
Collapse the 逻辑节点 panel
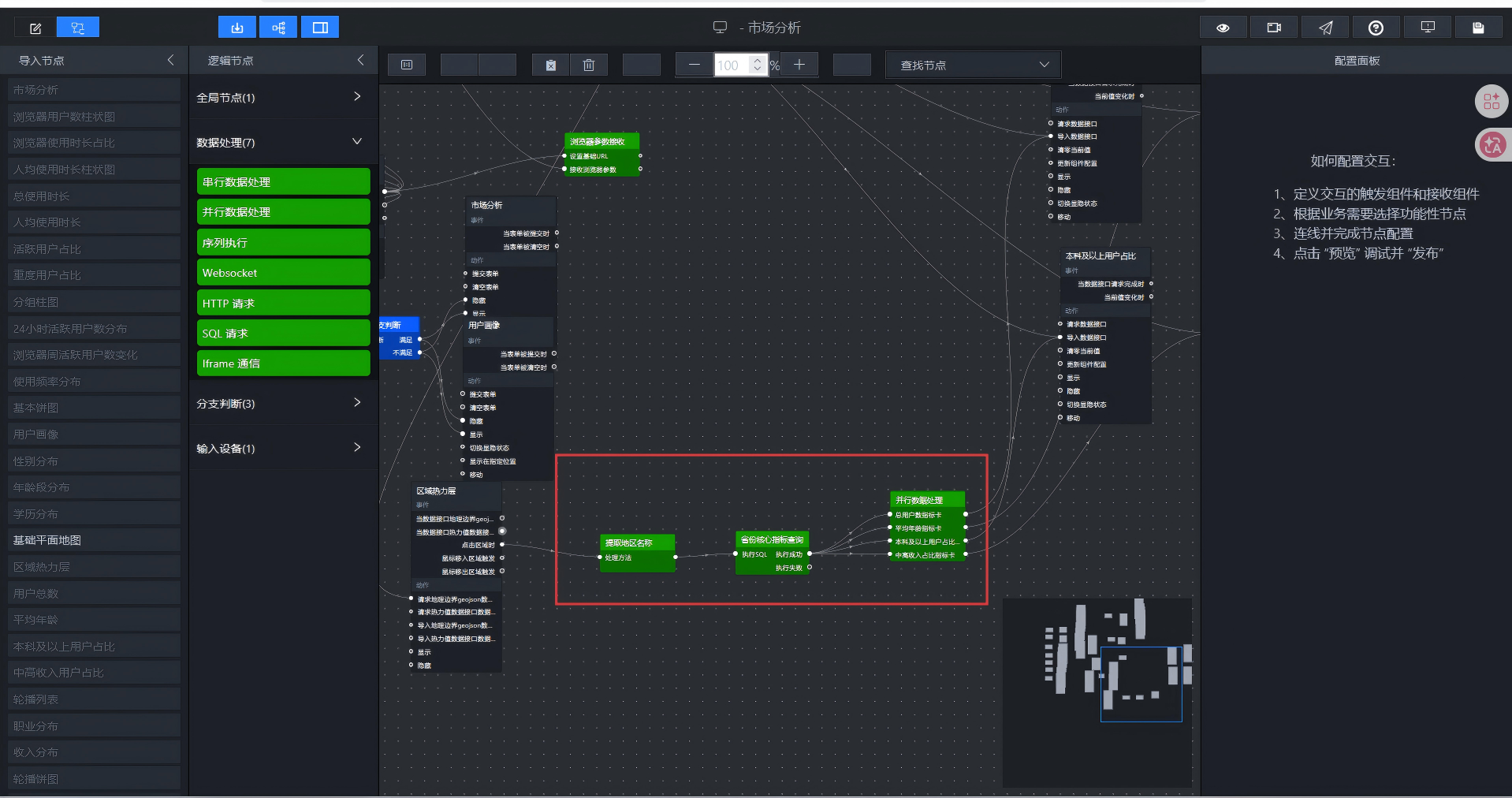[360, 60]
